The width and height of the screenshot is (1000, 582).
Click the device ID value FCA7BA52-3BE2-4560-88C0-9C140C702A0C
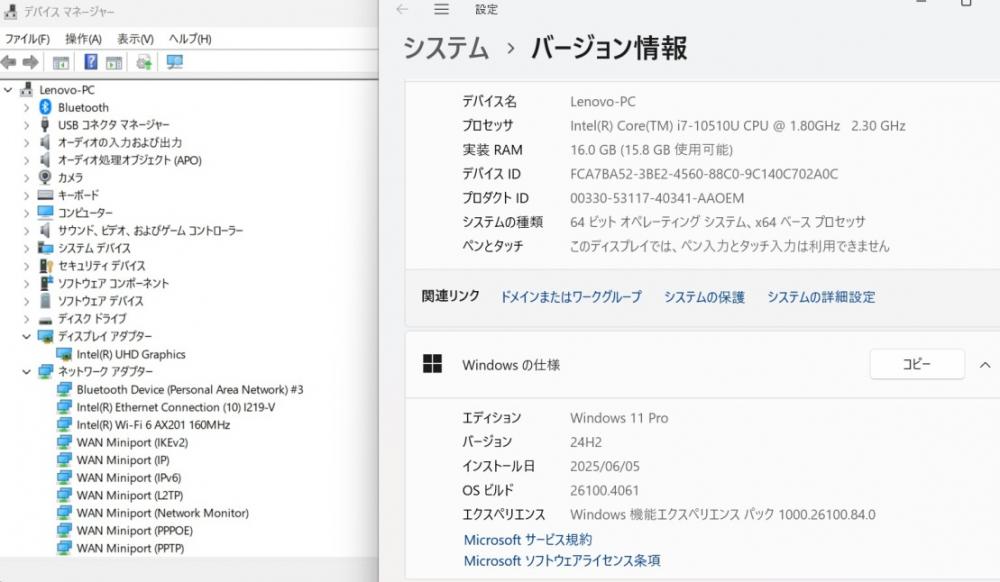pyautogui.click(x=704, y=174)
